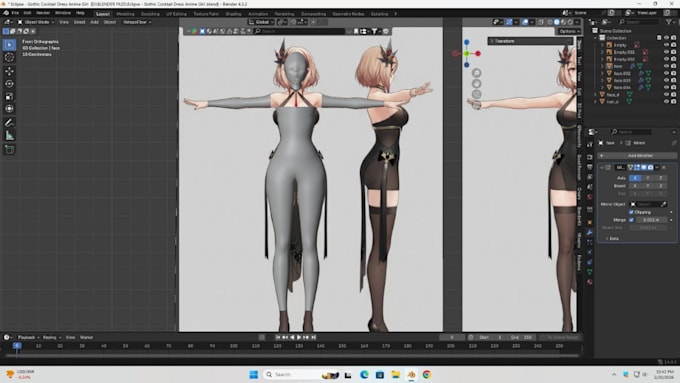Image resolution: width=680 pixels, height=383 pixels.
Task: Toggle eye icon for face.002
Action: (x=667, y=73)
